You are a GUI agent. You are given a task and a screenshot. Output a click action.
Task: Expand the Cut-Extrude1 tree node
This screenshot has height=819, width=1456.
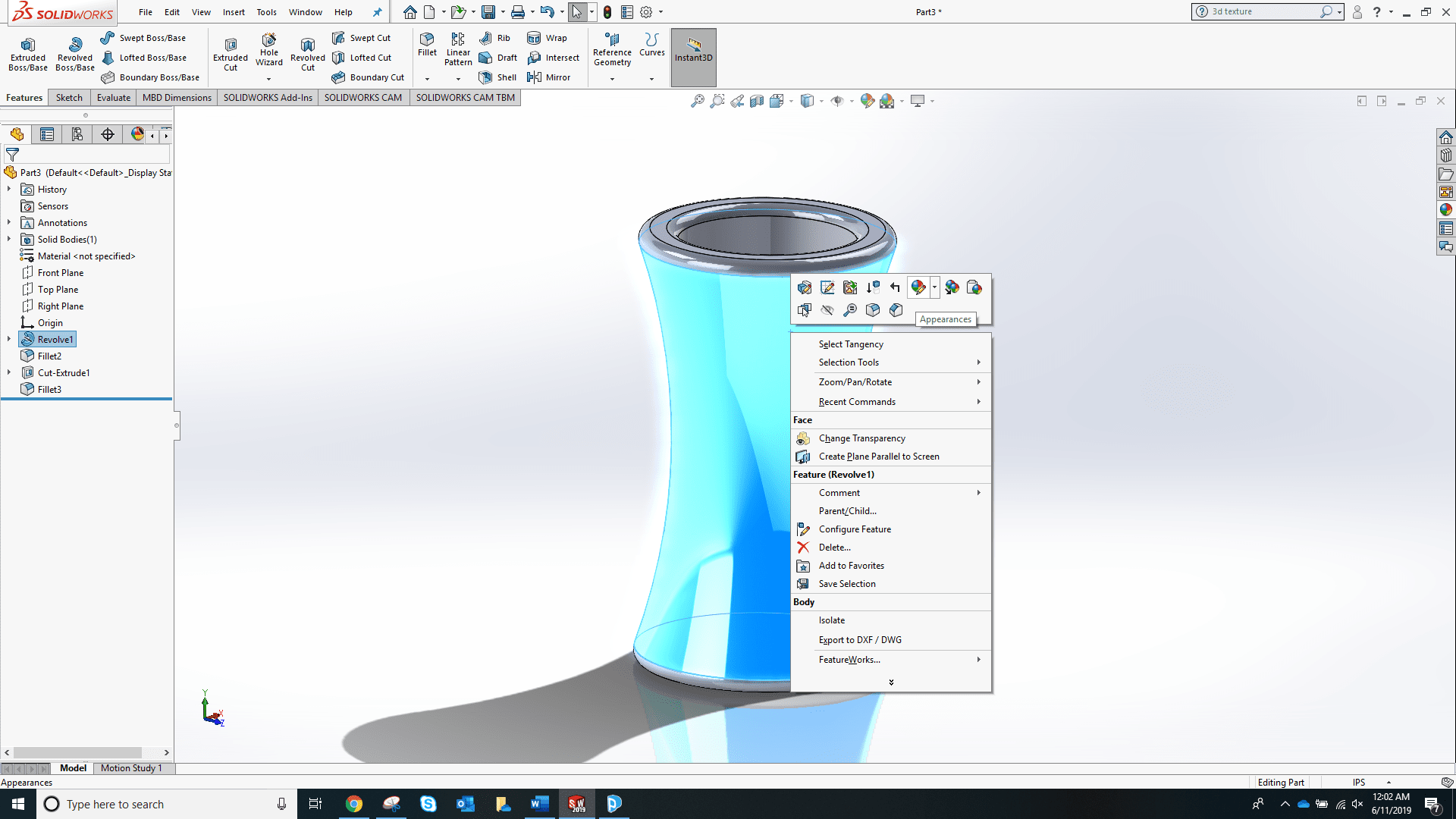(9, 372)
